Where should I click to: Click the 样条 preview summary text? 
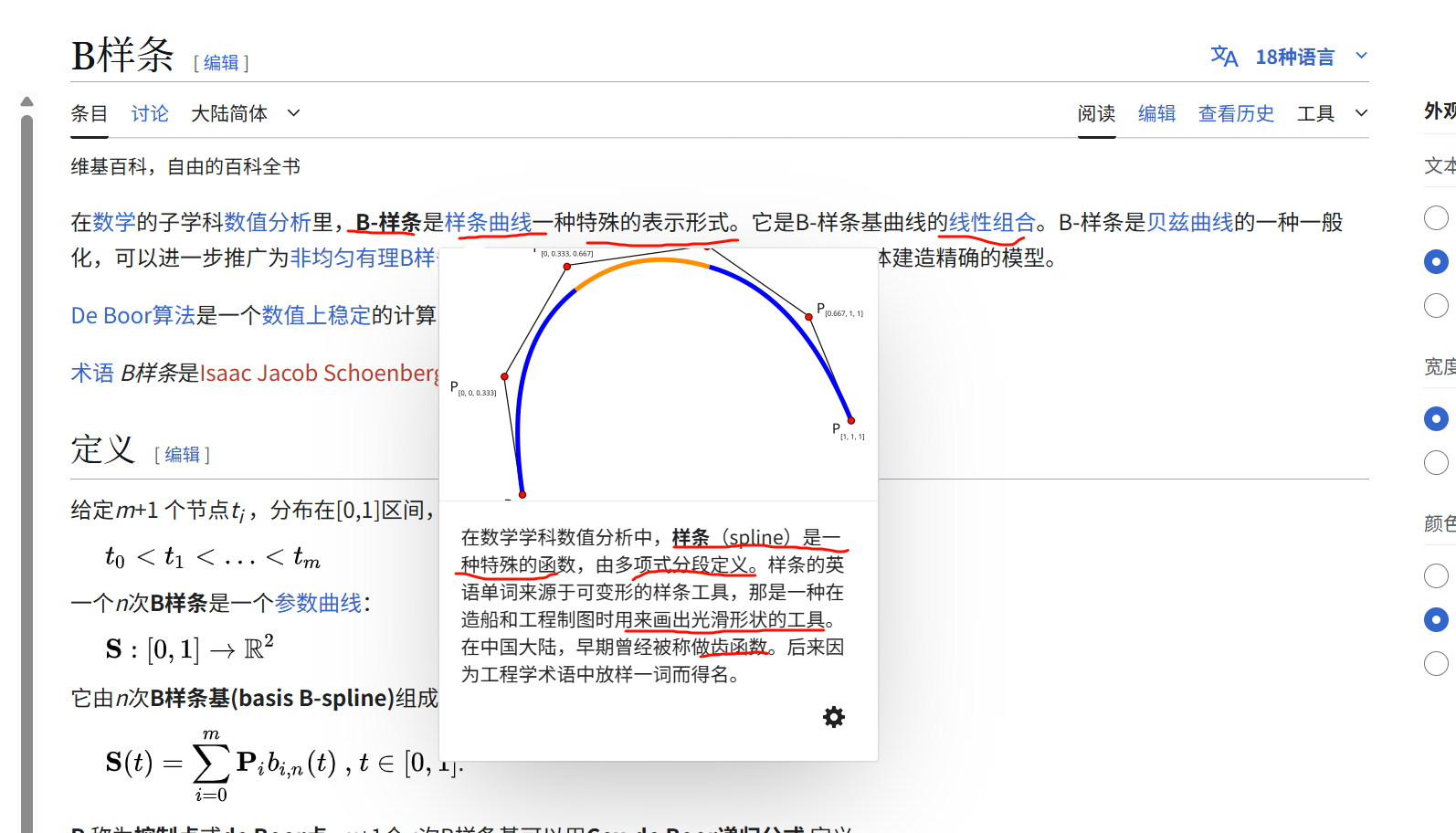pos(653,606)
